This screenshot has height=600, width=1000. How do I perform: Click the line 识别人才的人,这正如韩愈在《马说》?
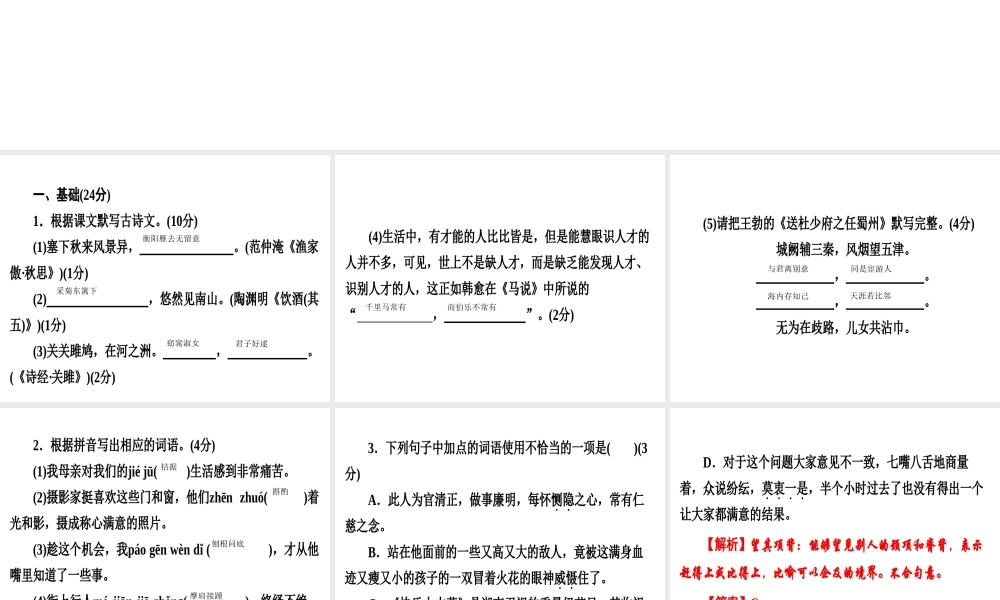click(x=467, y=289)
